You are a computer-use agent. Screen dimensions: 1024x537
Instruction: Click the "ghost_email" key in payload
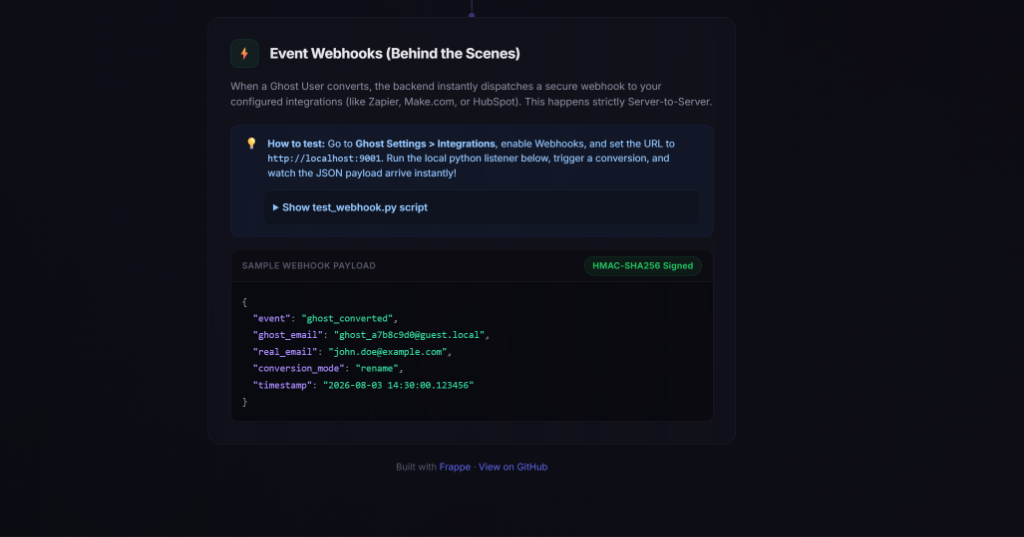point(287,334)
